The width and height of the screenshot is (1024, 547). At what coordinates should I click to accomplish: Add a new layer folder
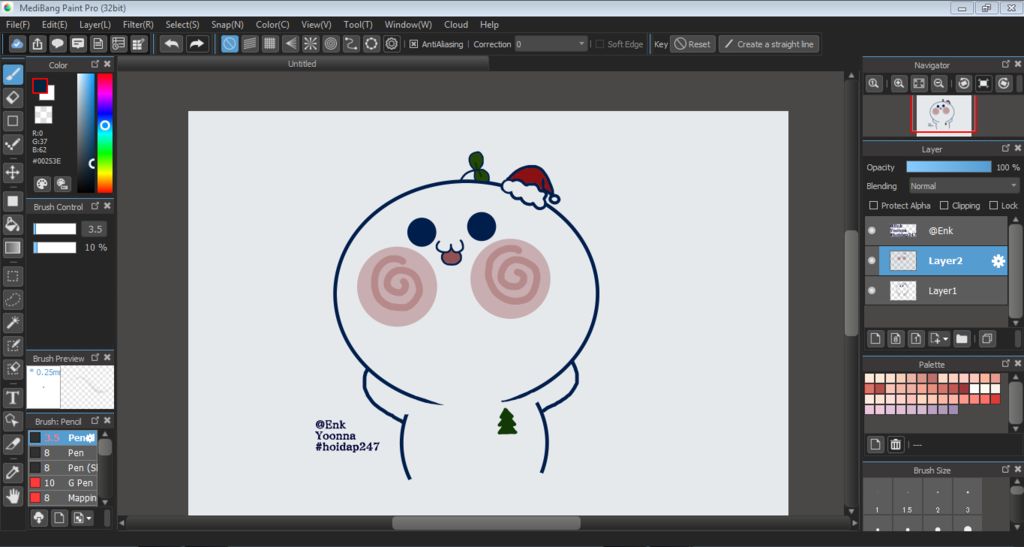(x=961, y=339)
